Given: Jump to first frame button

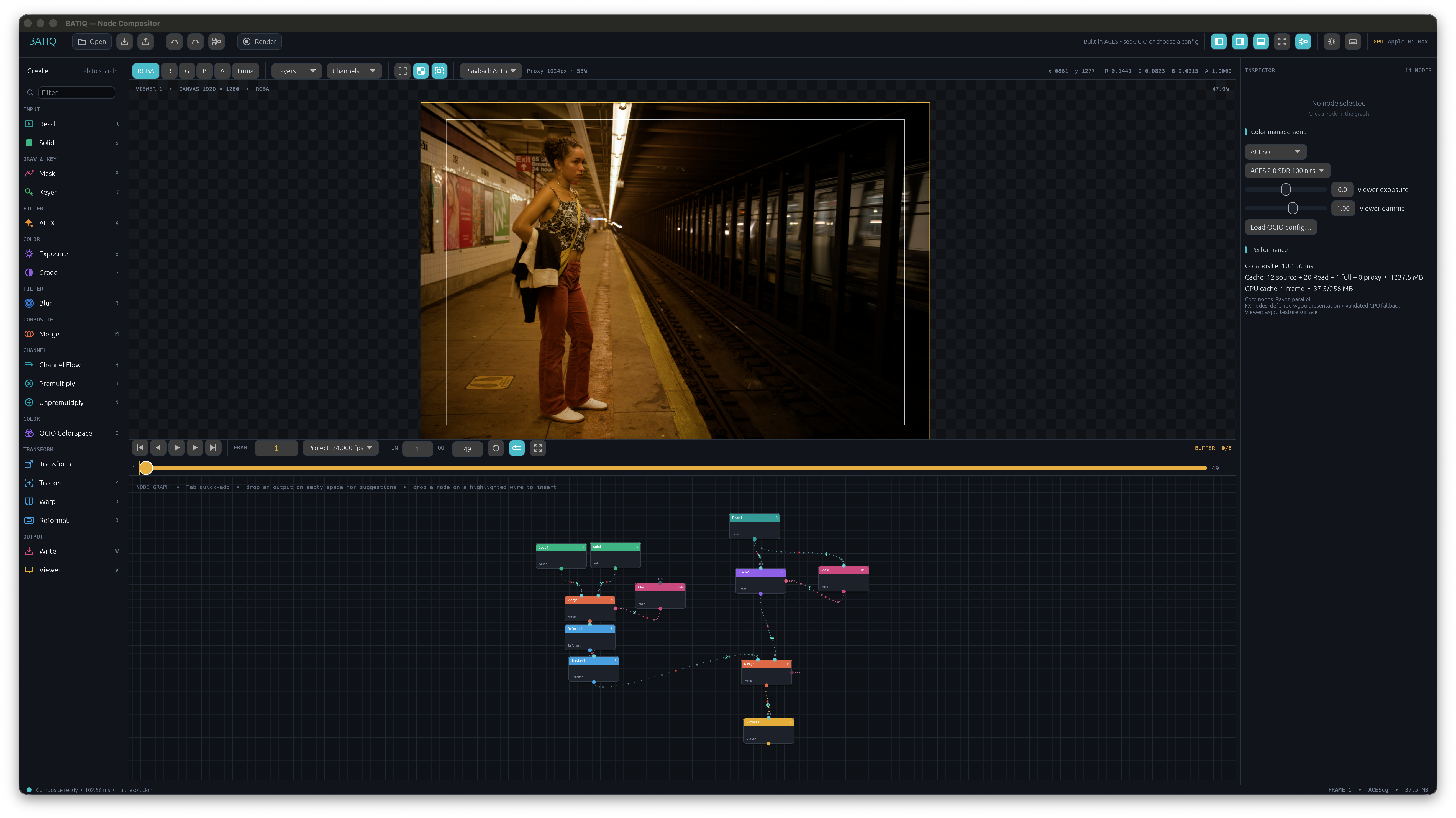Looking at the screenshot, I should tap(140, 448).
